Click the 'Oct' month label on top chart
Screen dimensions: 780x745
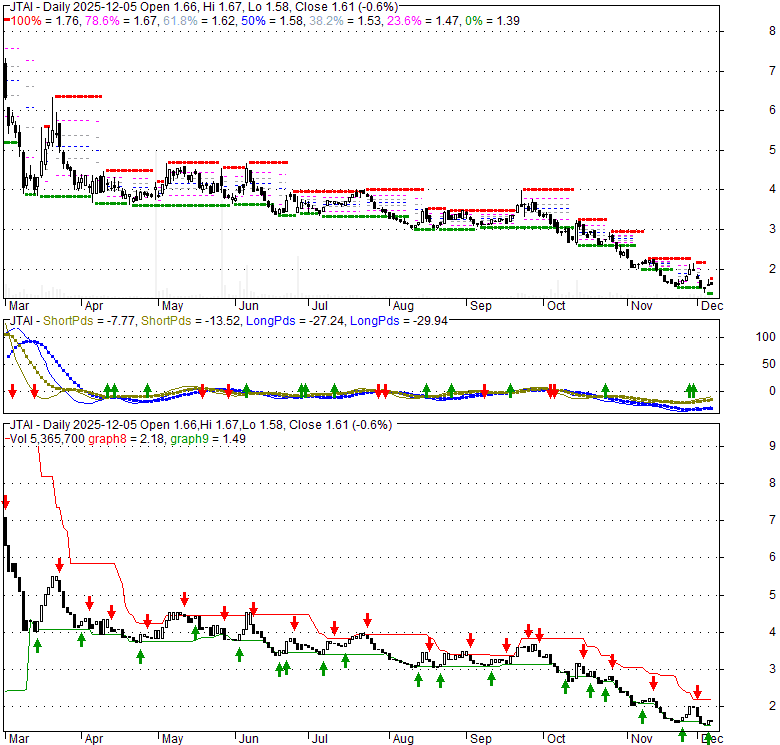[x=556, y=306]
